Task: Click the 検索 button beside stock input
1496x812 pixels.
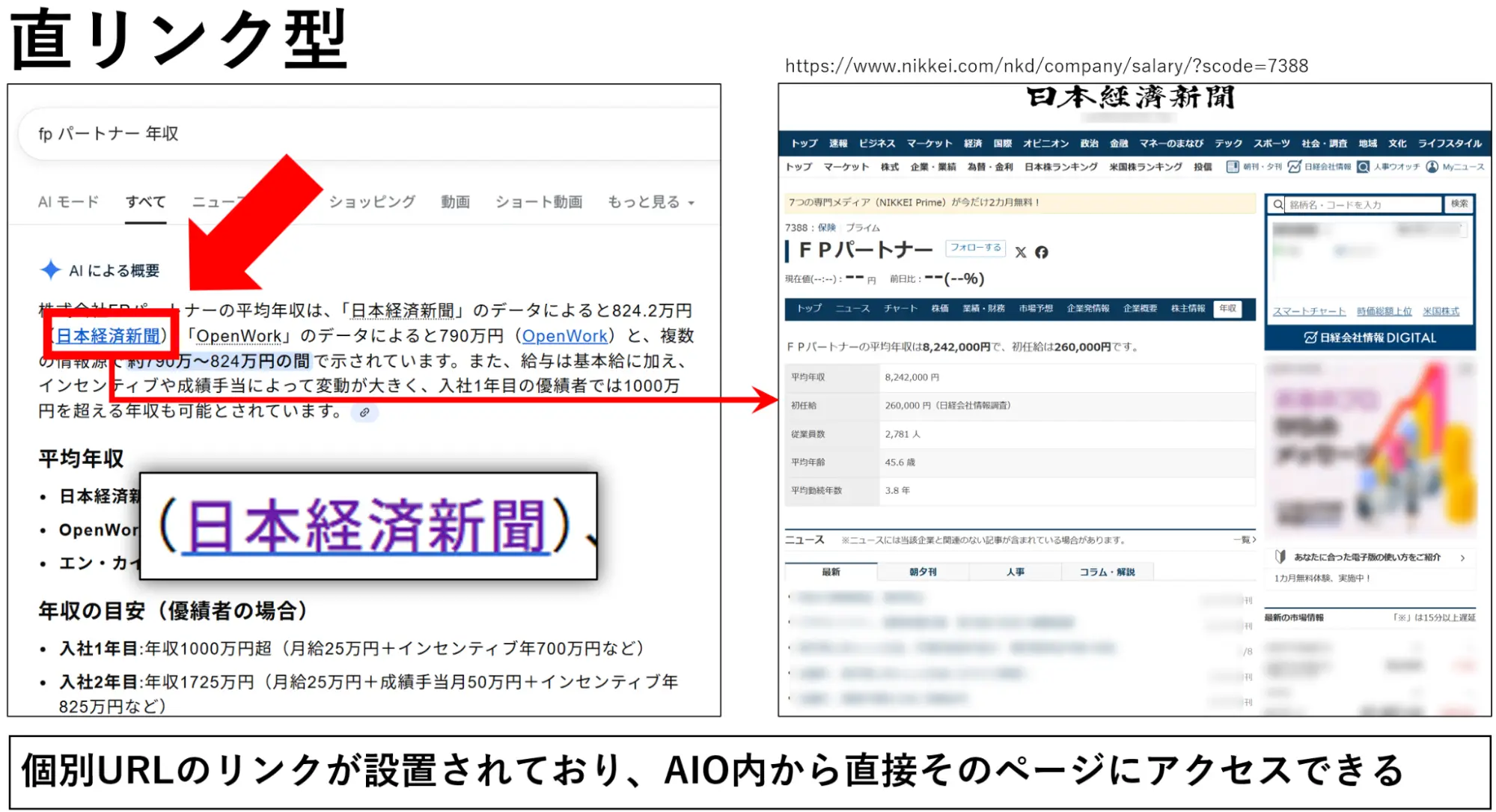Action: pyautogui.click(x=1459, y=204)
